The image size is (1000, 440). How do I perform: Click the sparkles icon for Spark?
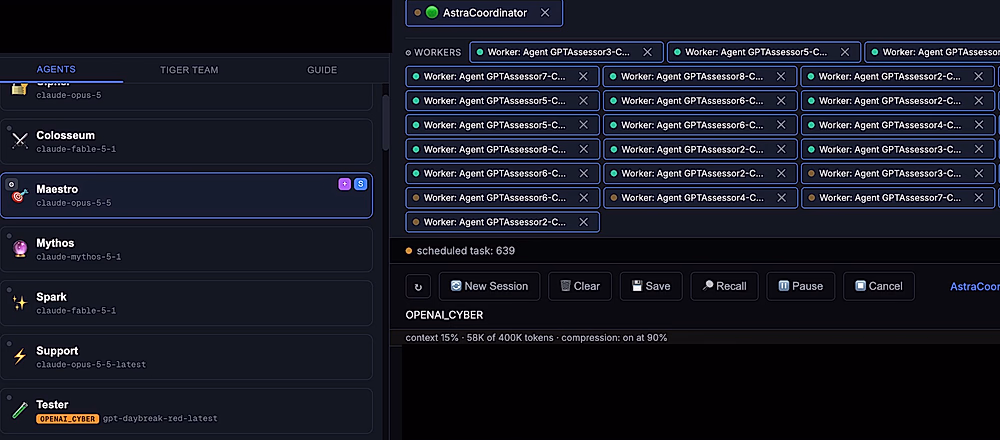tap(20, 303)
